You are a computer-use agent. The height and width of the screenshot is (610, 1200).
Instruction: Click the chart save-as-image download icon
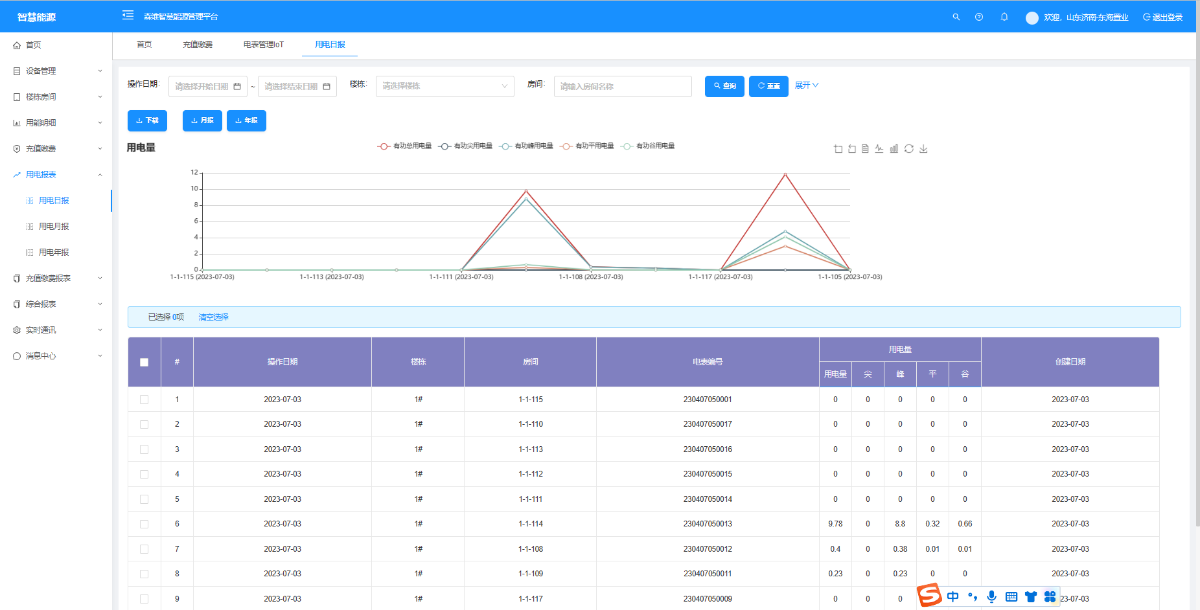coord(923,149)
